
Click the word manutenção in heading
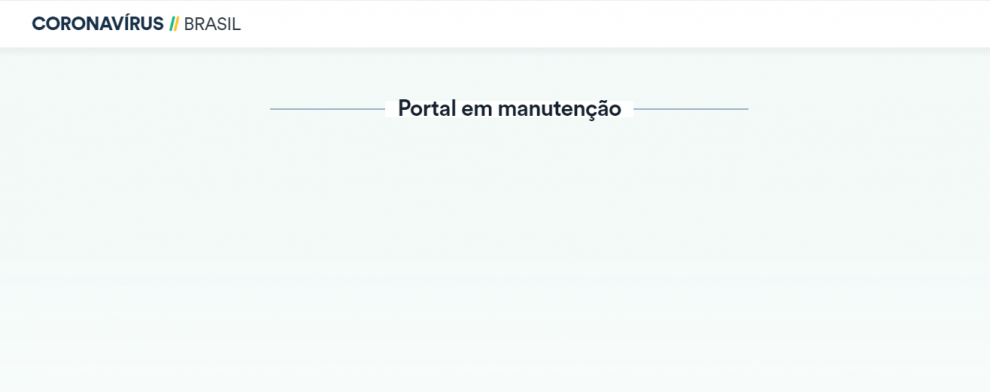[559, 109]
